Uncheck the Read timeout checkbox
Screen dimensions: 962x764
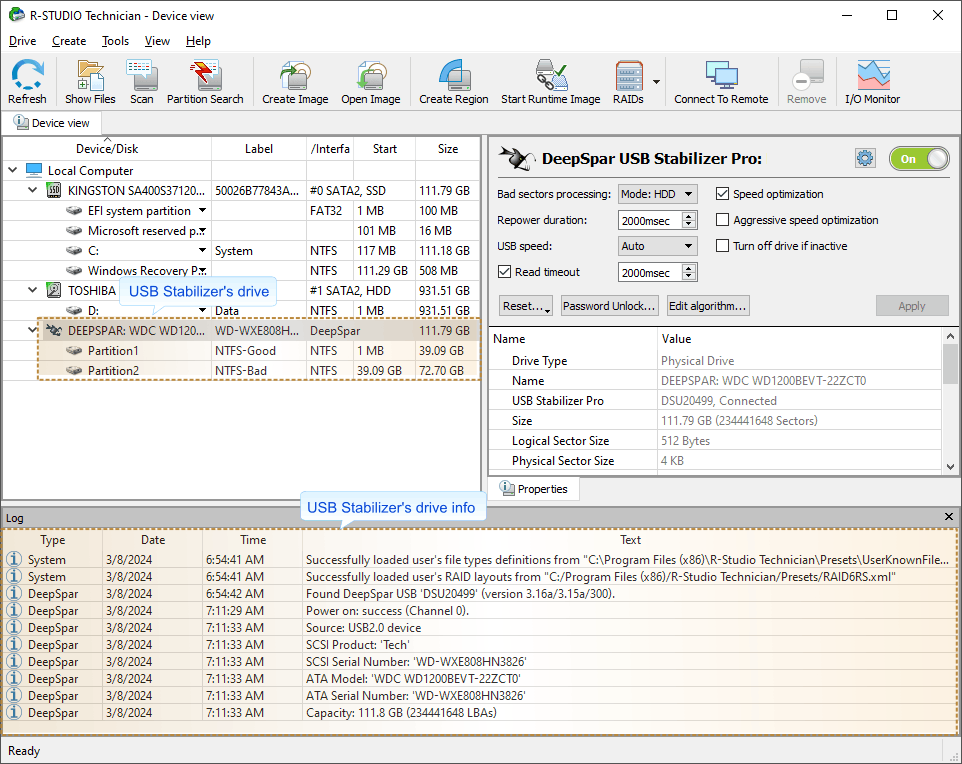(x=504, y=272)
